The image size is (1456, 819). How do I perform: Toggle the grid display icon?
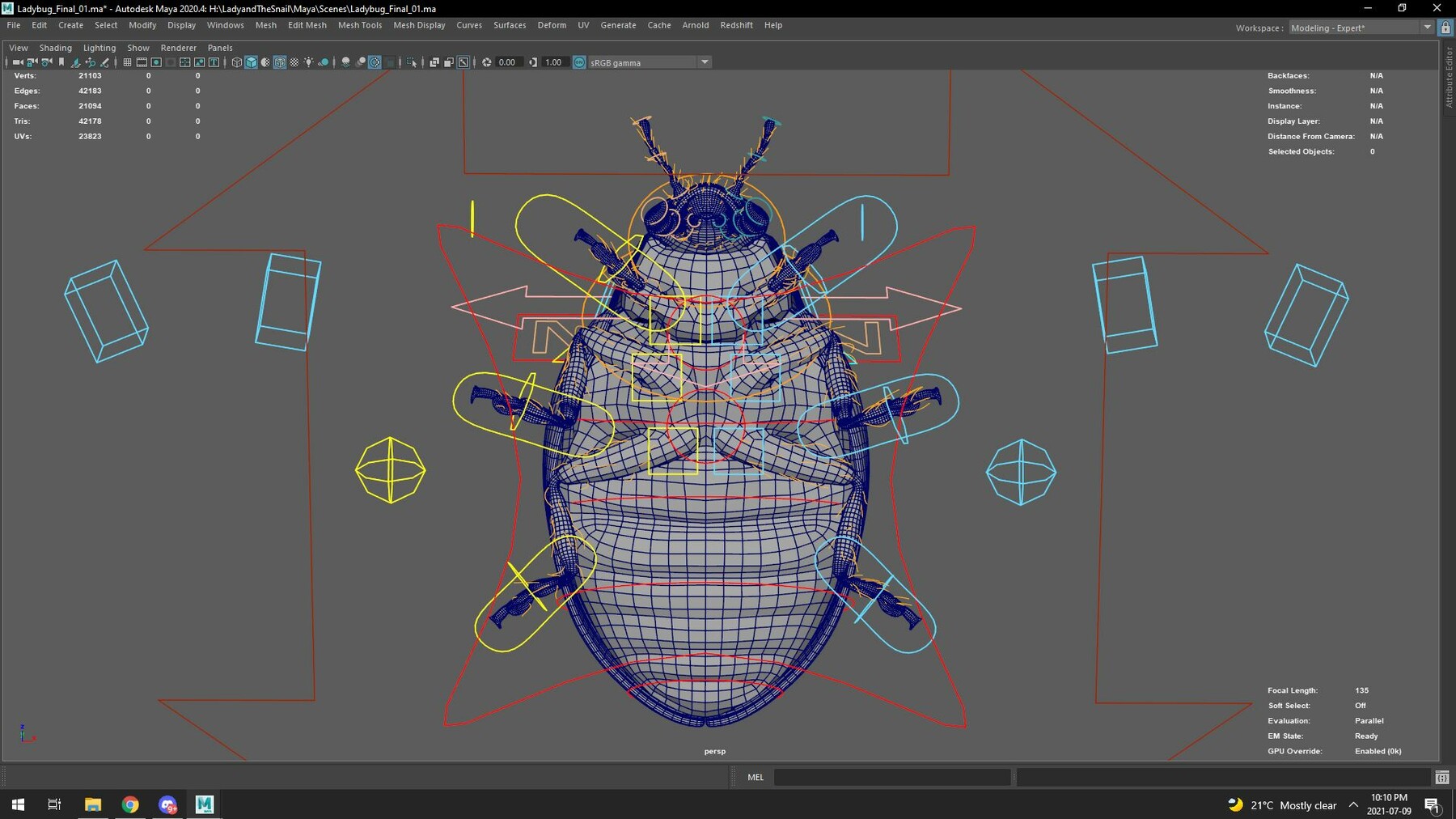(128, 62)
